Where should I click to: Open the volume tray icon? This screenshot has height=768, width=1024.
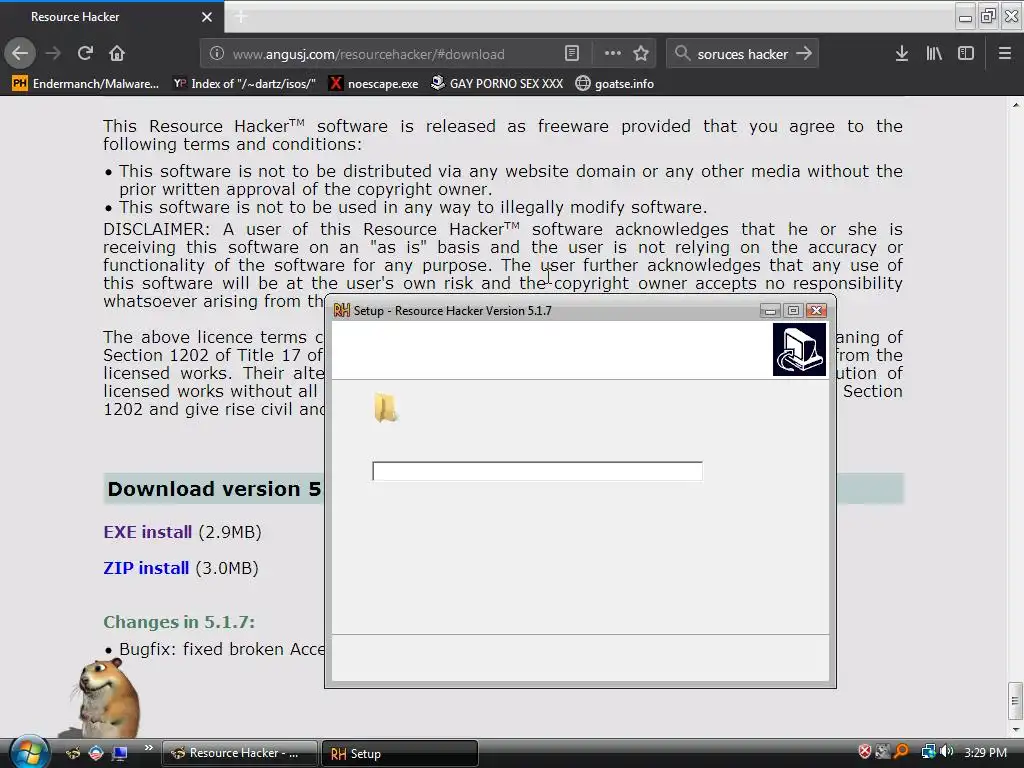point(946,752)
